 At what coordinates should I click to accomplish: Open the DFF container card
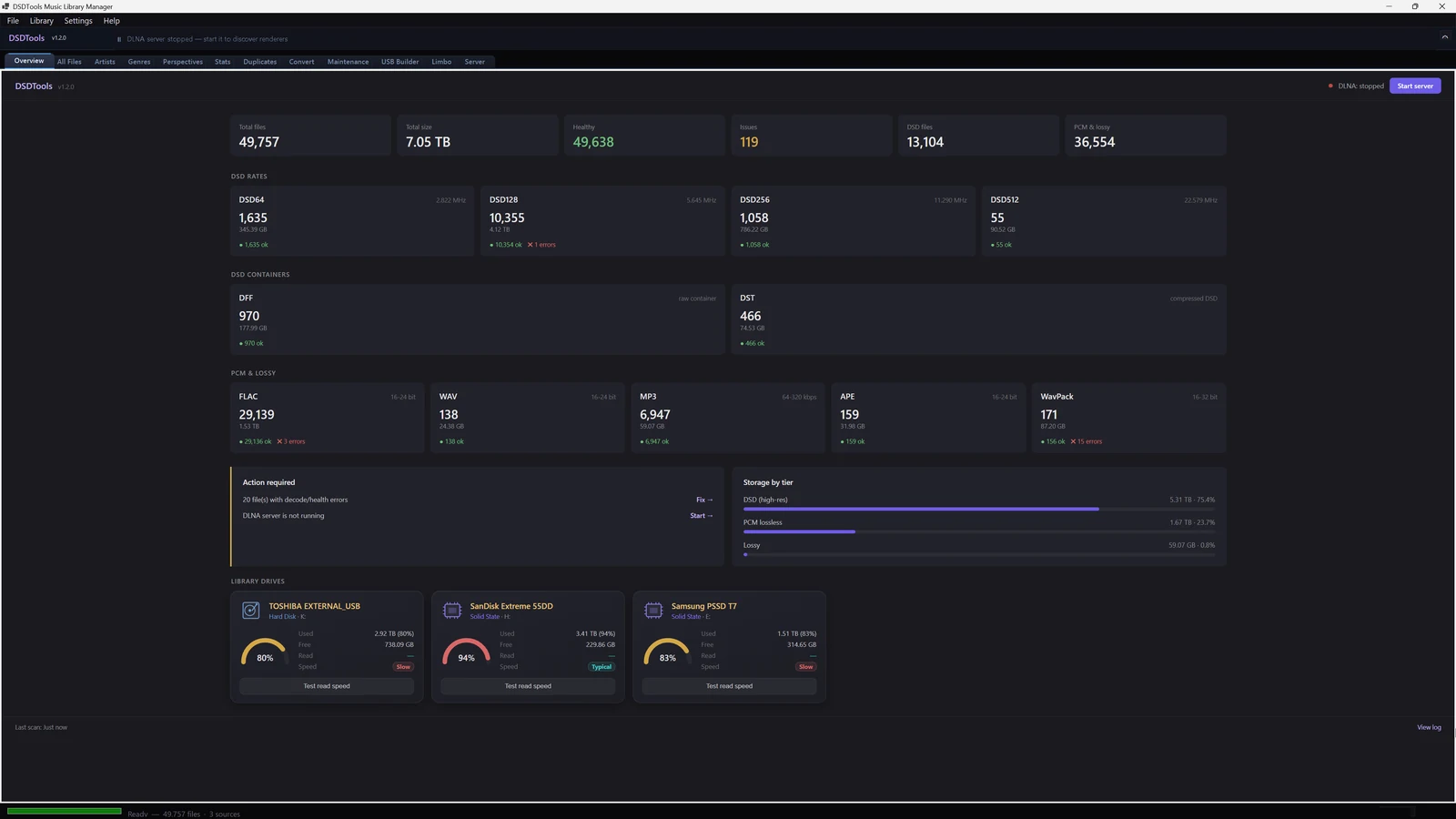click(478, 319)
